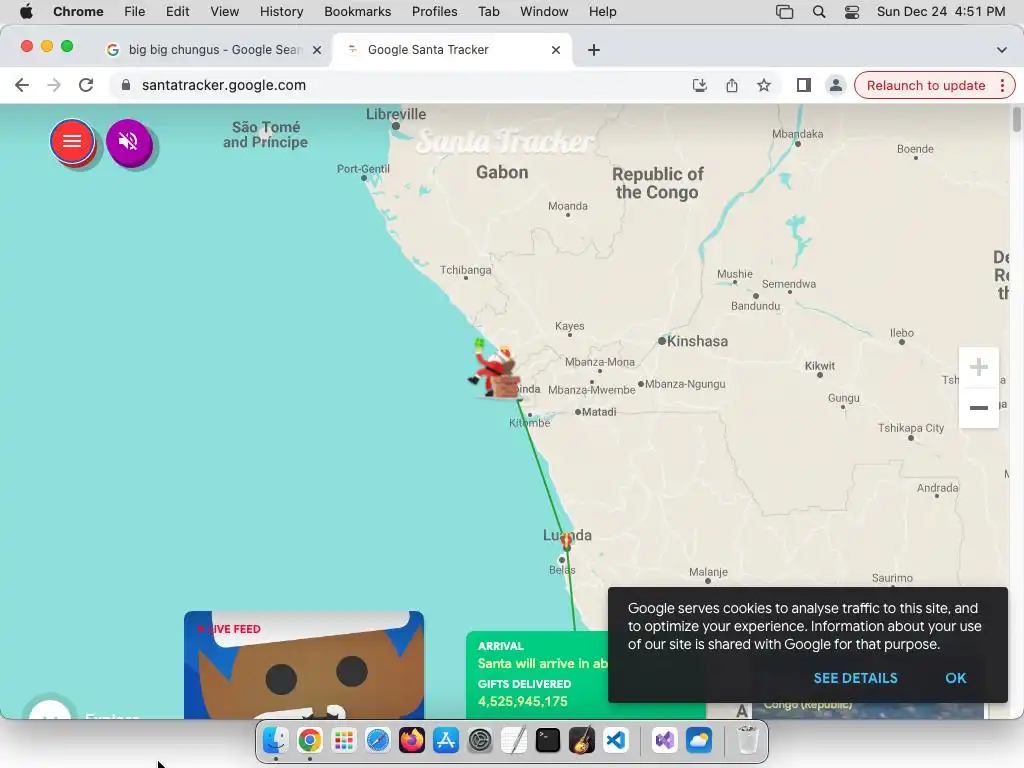Open Visual Studio Code from the dock
Screen dimensions: 1024x768
pos(615,741)
